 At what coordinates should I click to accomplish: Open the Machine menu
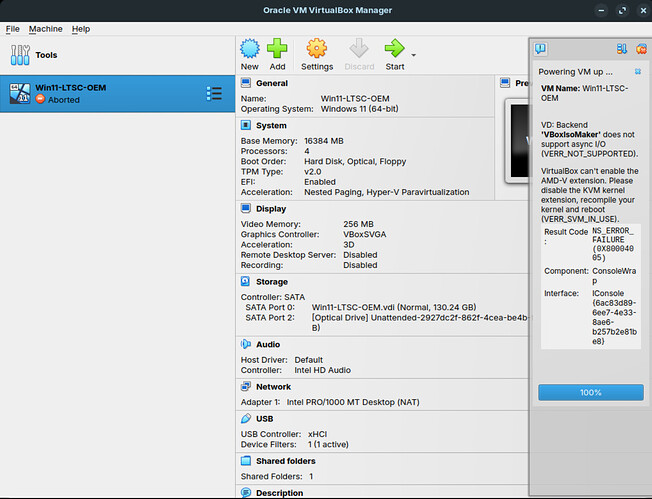click(45, 29)
